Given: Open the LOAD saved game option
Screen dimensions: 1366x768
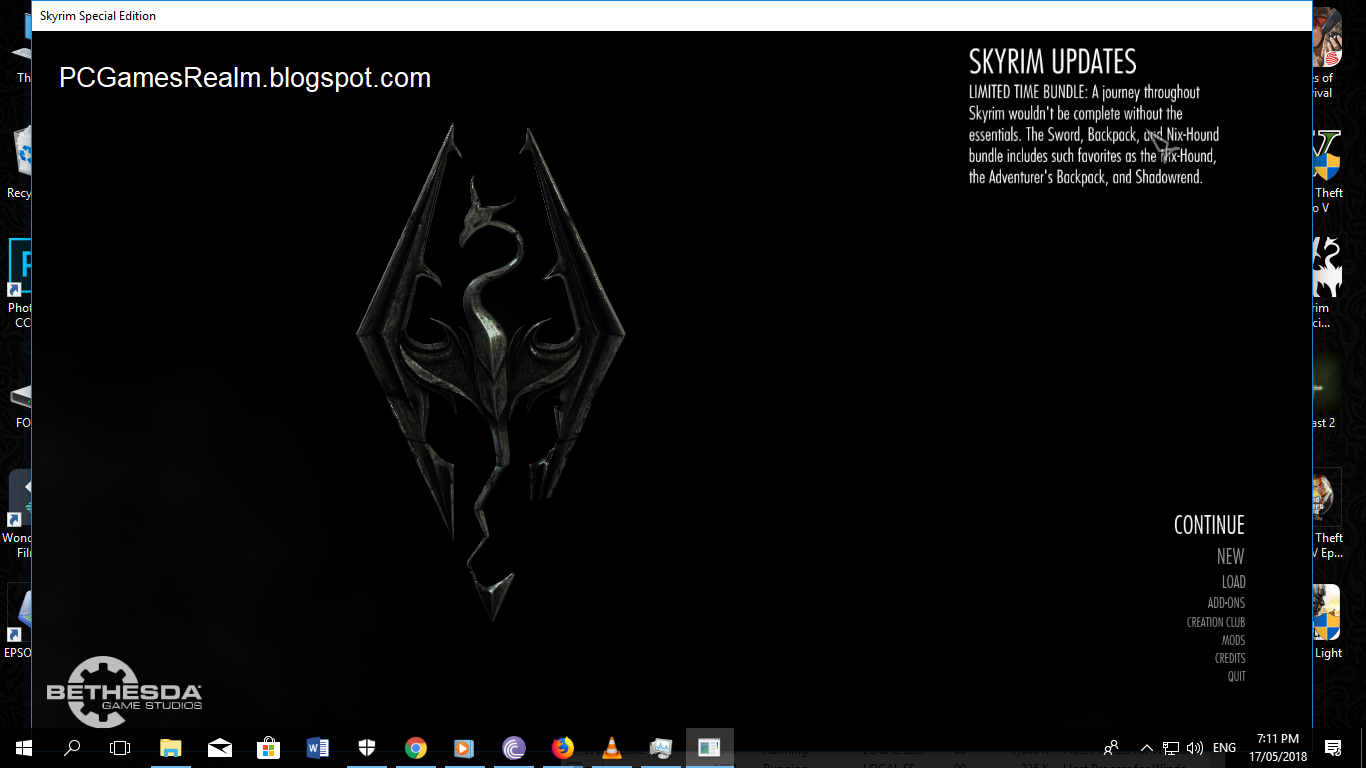Looking at the screenshot, I should [x=1233, y=582].
